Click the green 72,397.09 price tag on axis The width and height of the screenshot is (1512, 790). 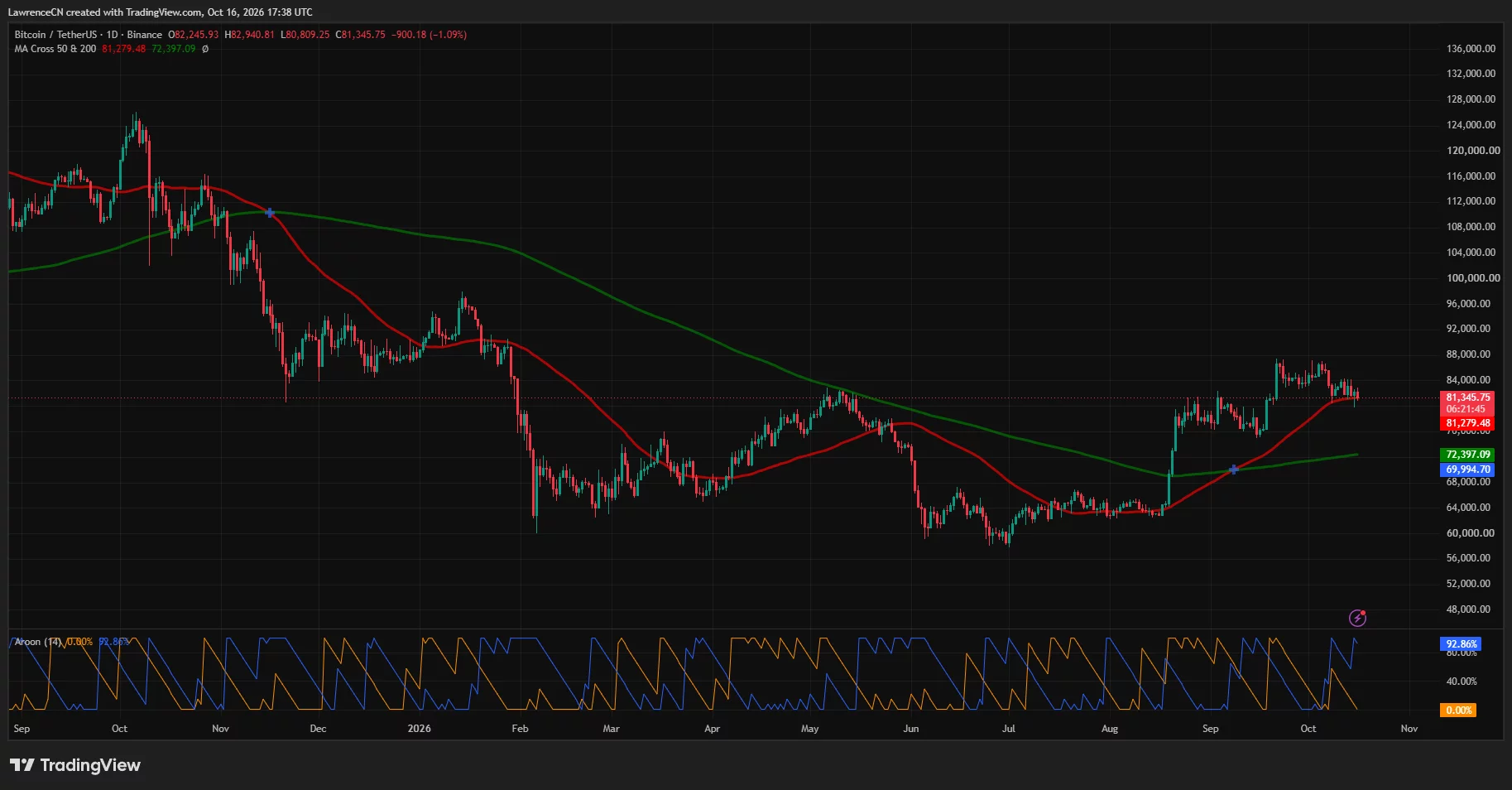(1467, 455)
